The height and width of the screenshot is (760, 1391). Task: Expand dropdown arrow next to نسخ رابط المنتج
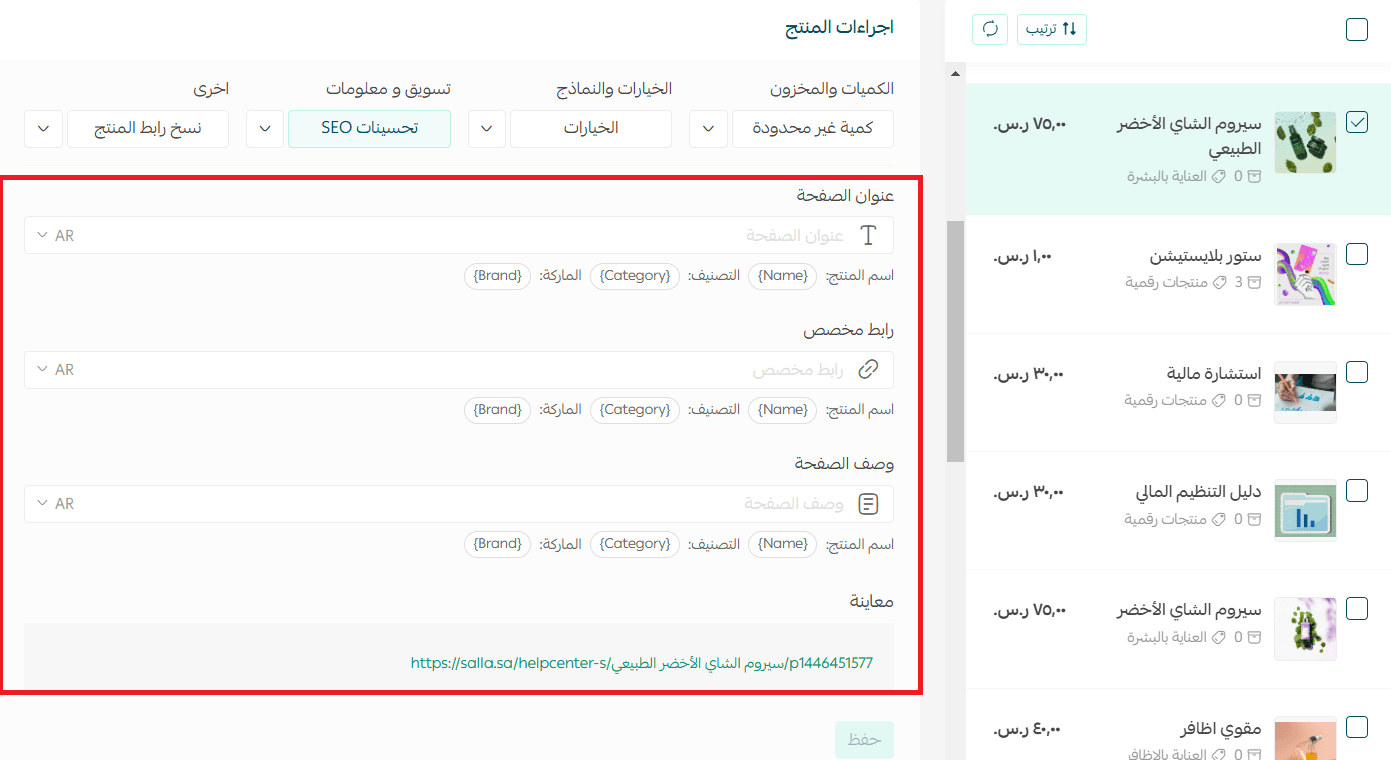[x=43, y=129]
